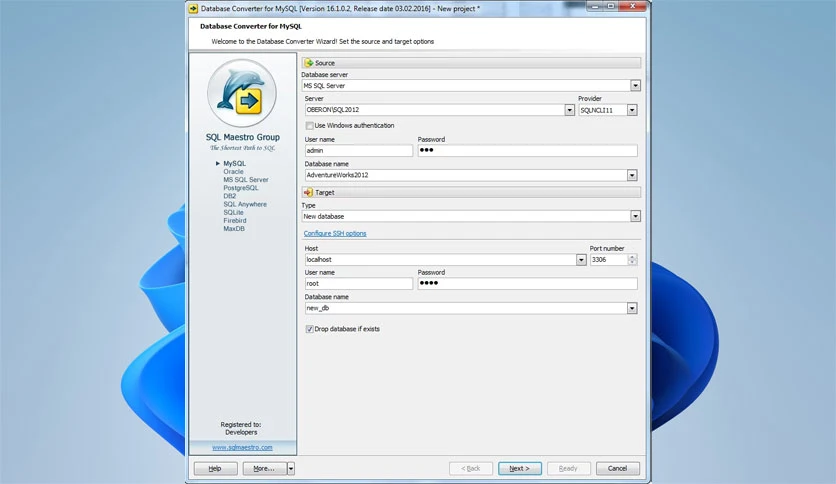Select Firebird in the sidebar list
Image resolution: width=836 pixels, height=484 pixels.
tap(235, 220)
